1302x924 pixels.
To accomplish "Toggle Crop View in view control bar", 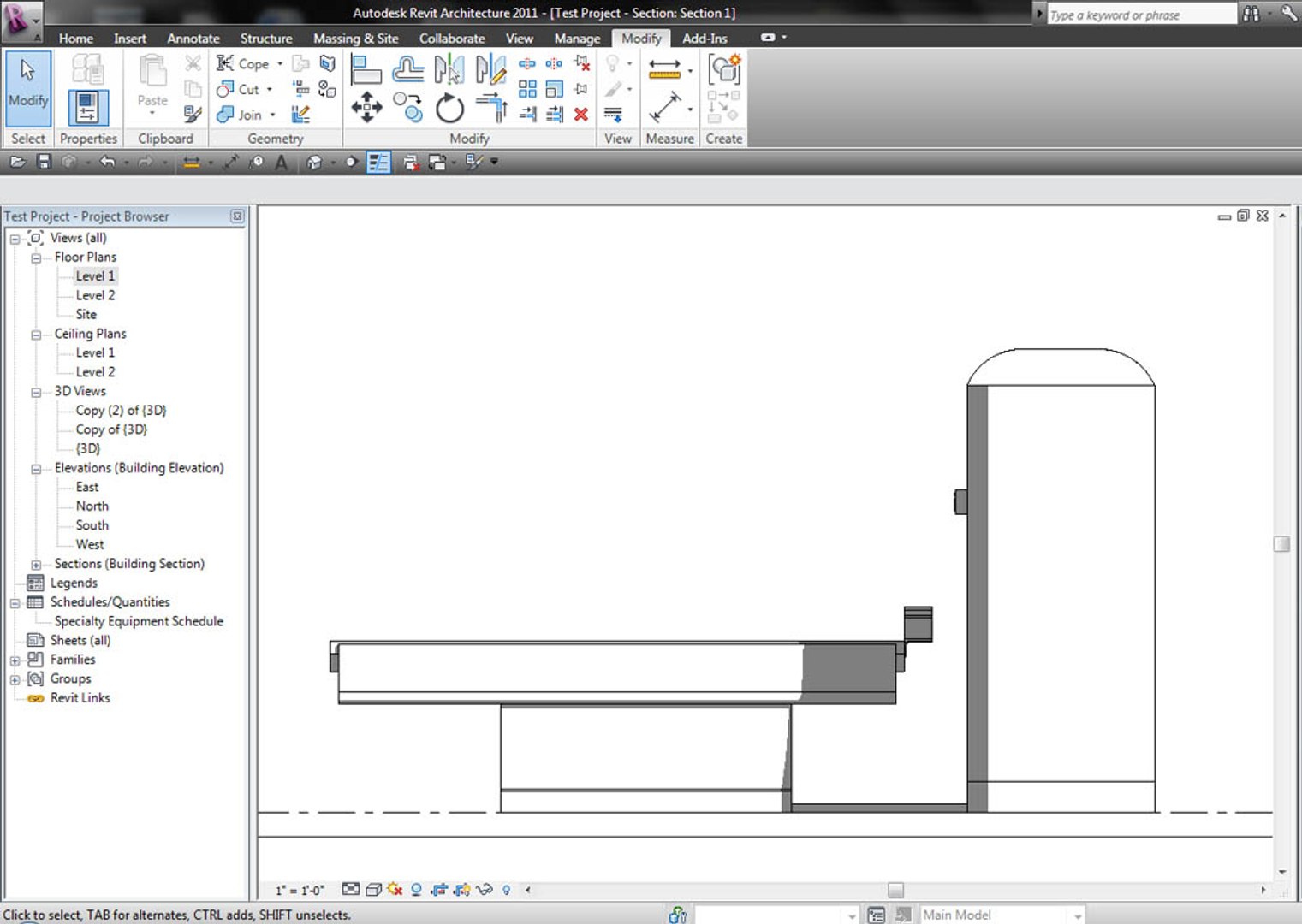I will point(439,890).
